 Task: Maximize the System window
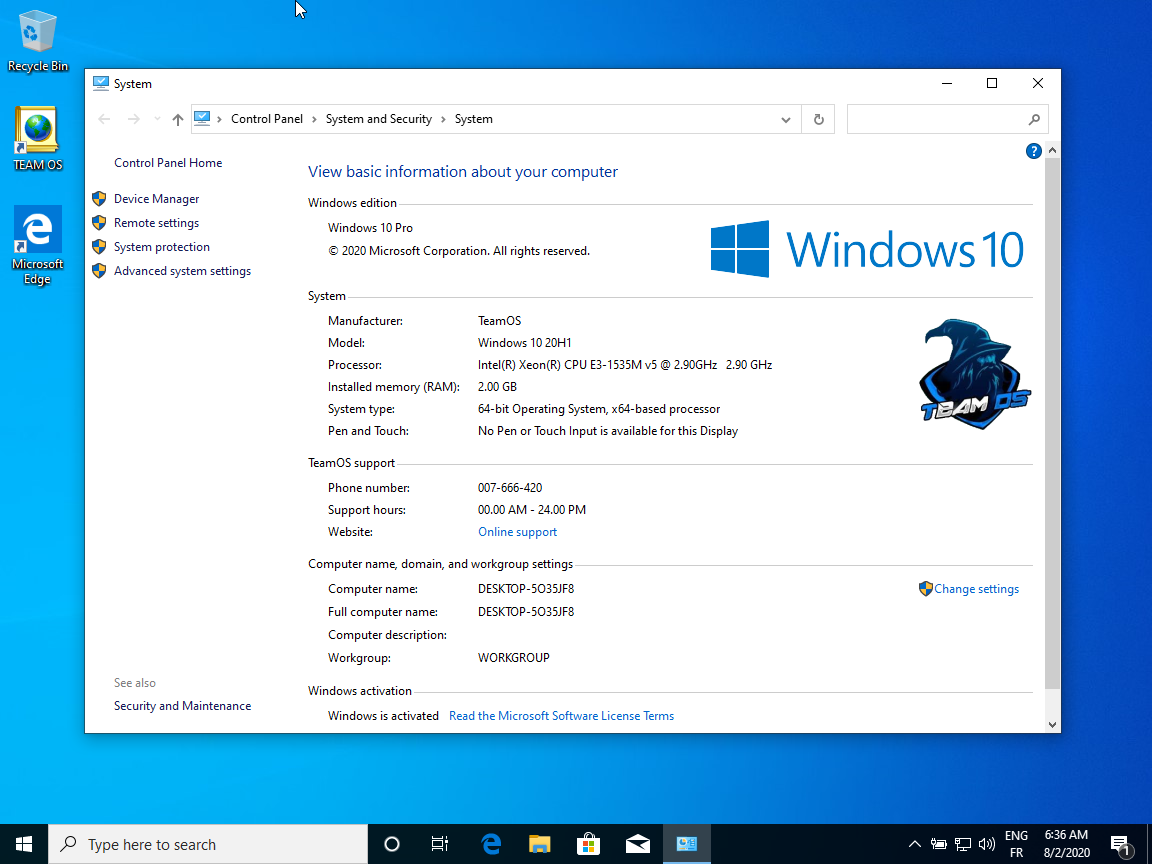pyautogui.click(x=992, y=83)
